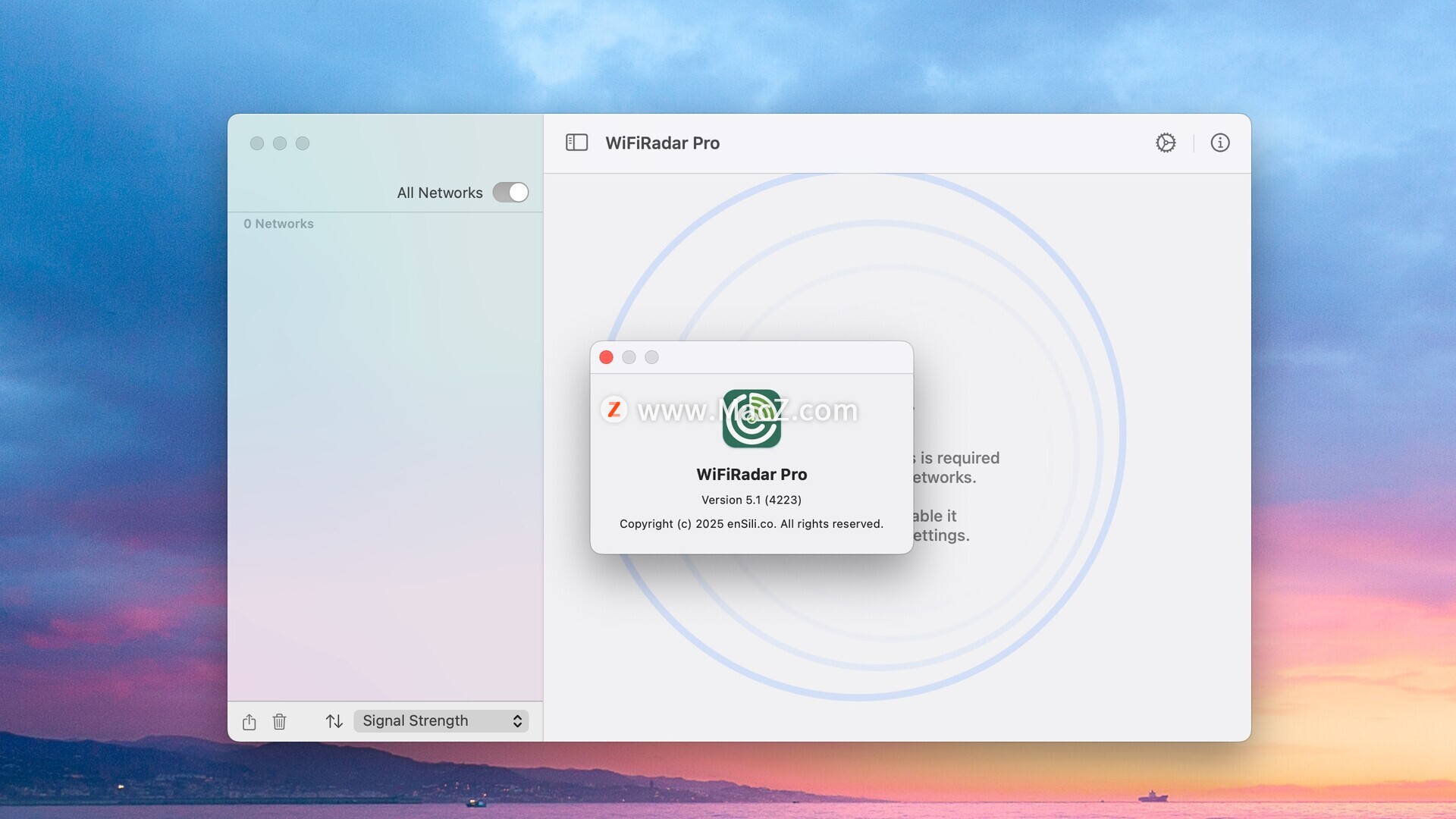Click the About dialog's gray zoom button
Viewport: 1456px width, 819px height.
tap(651, 357)
